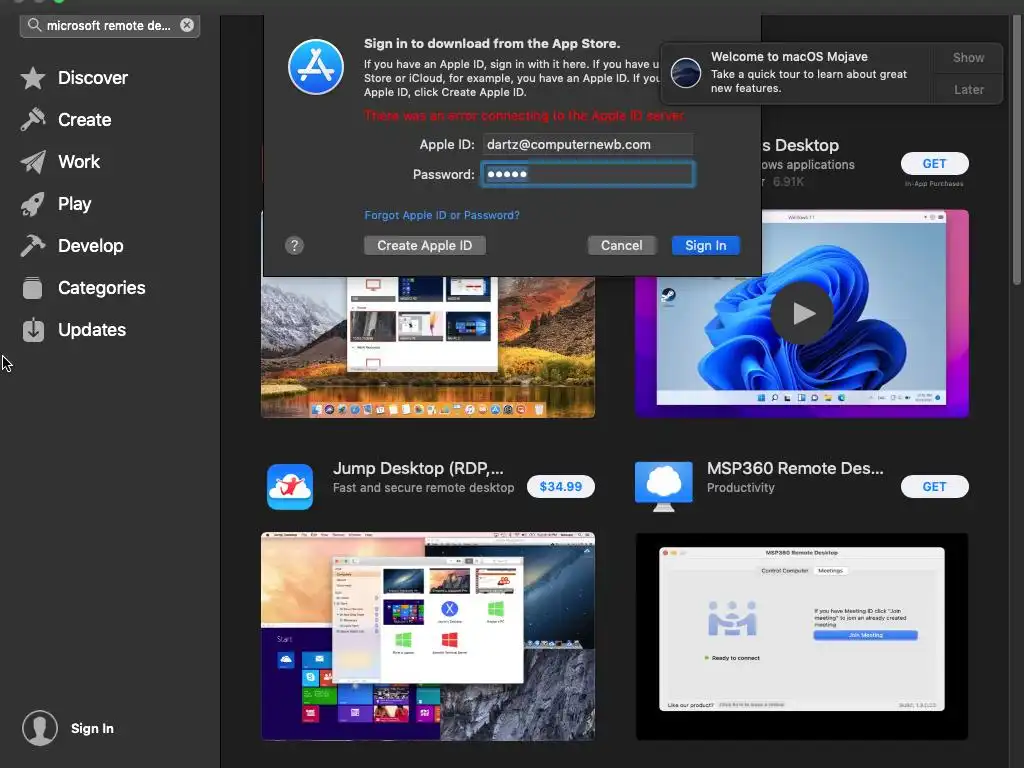This screenshot has height=768, width=1024.
Task: Go to the Work category
Action: 79,162
